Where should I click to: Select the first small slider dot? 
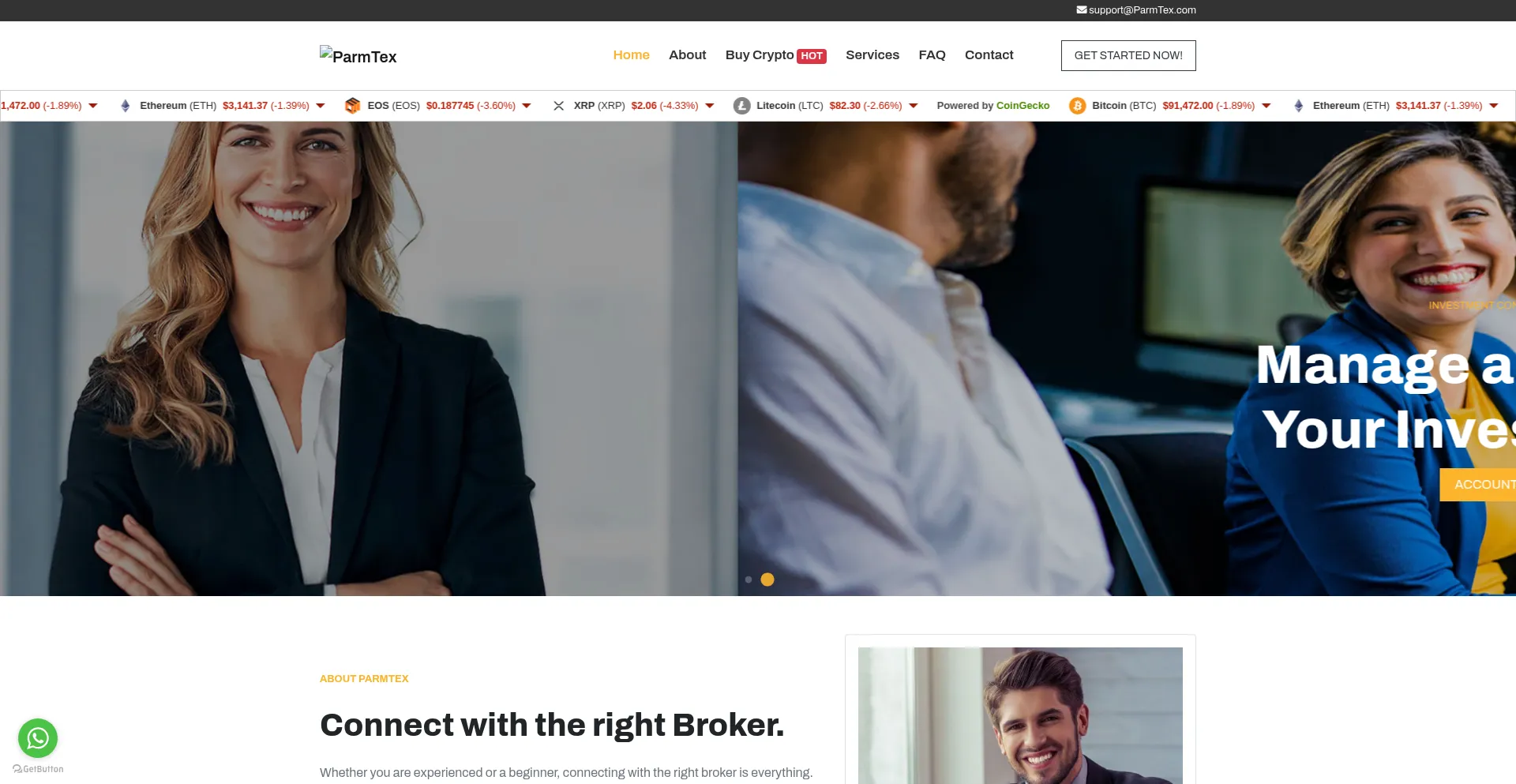(x=749, y=580)
